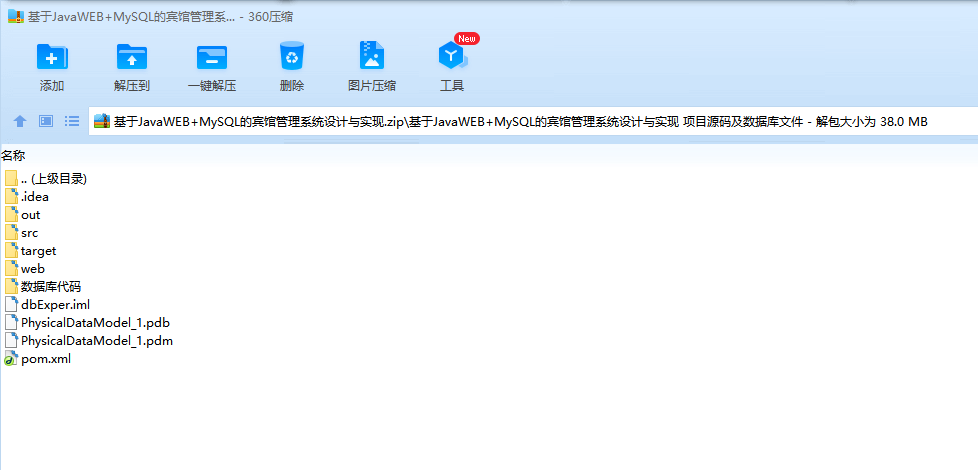Click the 解压到 (Extract to) icon

tap(132, 57)
